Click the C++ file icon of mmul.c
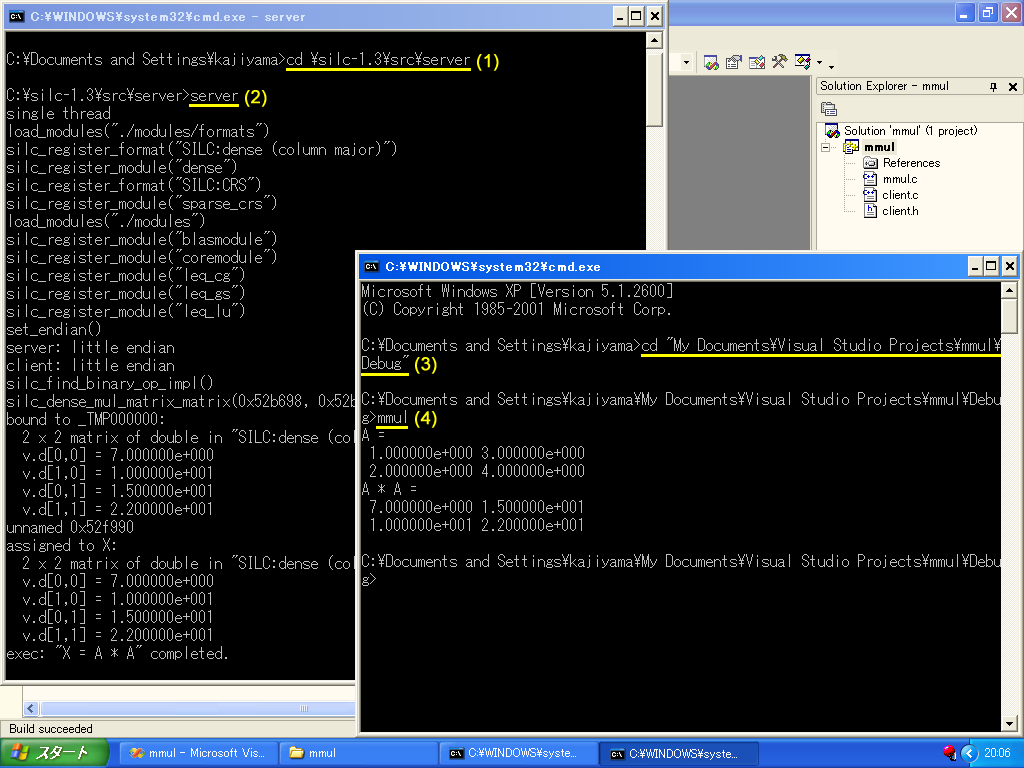Screen dimensions: 1024x768 (x=870, y=178)
